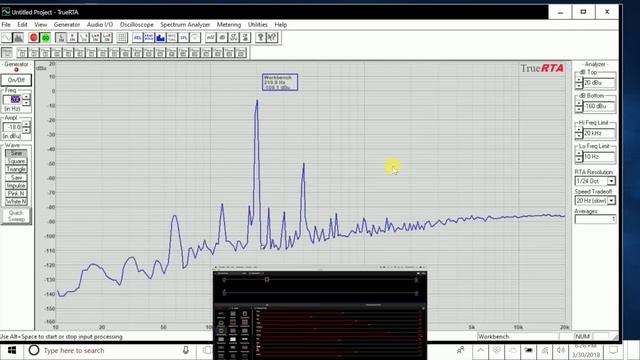
Task: Decrease generator Freq with down arrow
Action: click(x=26, y=102)
